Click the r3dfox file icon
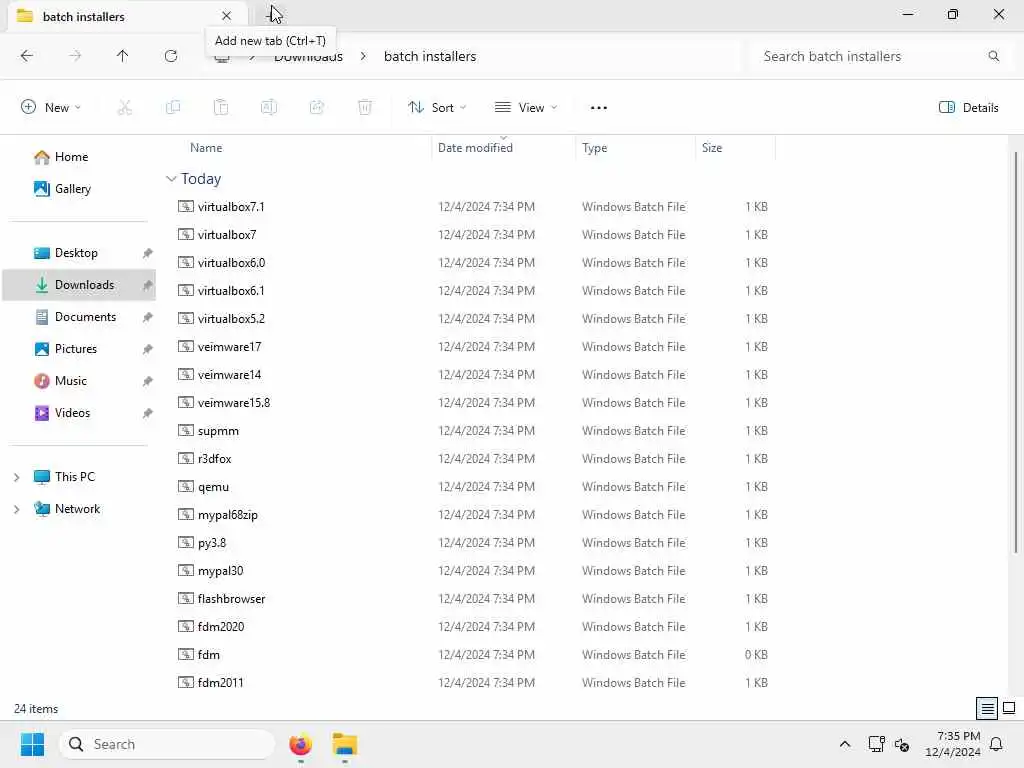 [186, 459]
